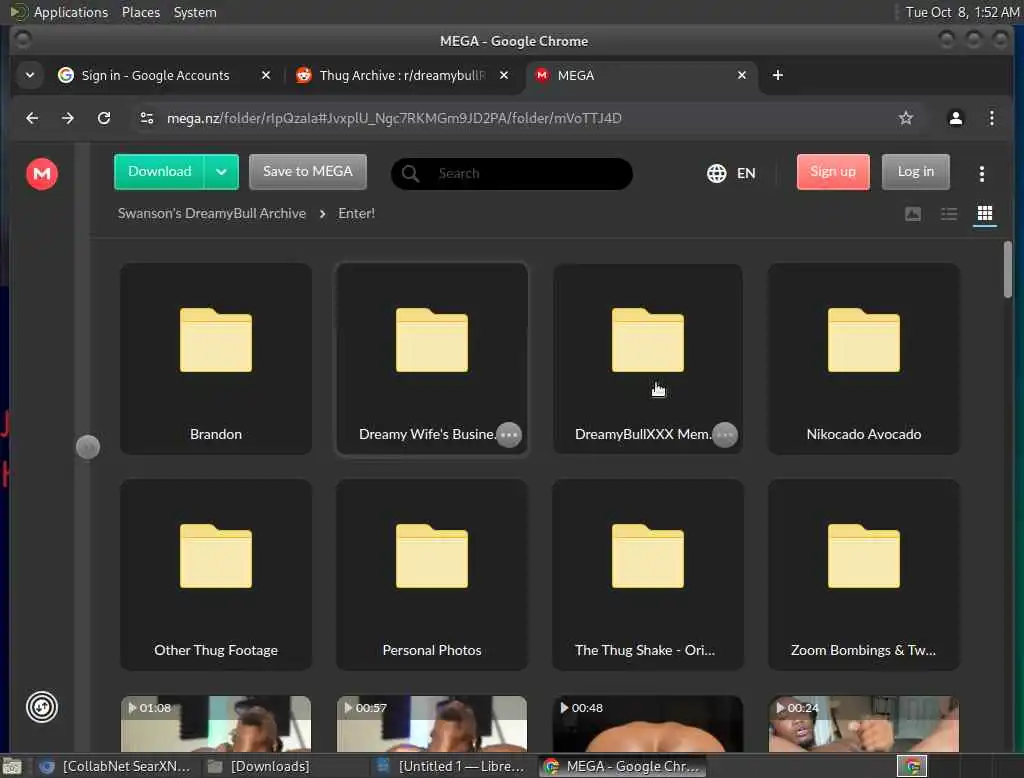The image size is (1024, 778).
Task: Open options for DreamyBullXXX Memes folder
Action: tap(724, 434)
